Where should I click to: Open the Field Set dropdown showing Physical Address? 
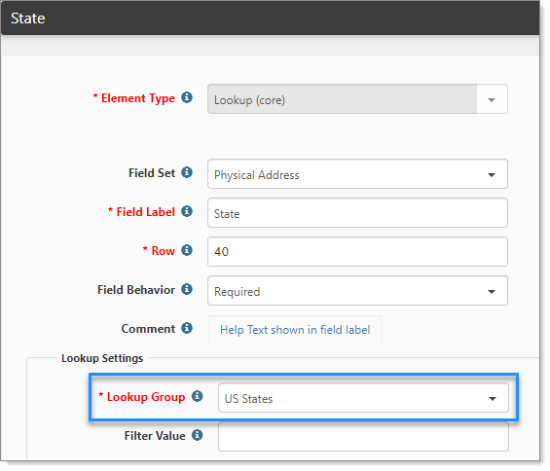tap(357, 174)
